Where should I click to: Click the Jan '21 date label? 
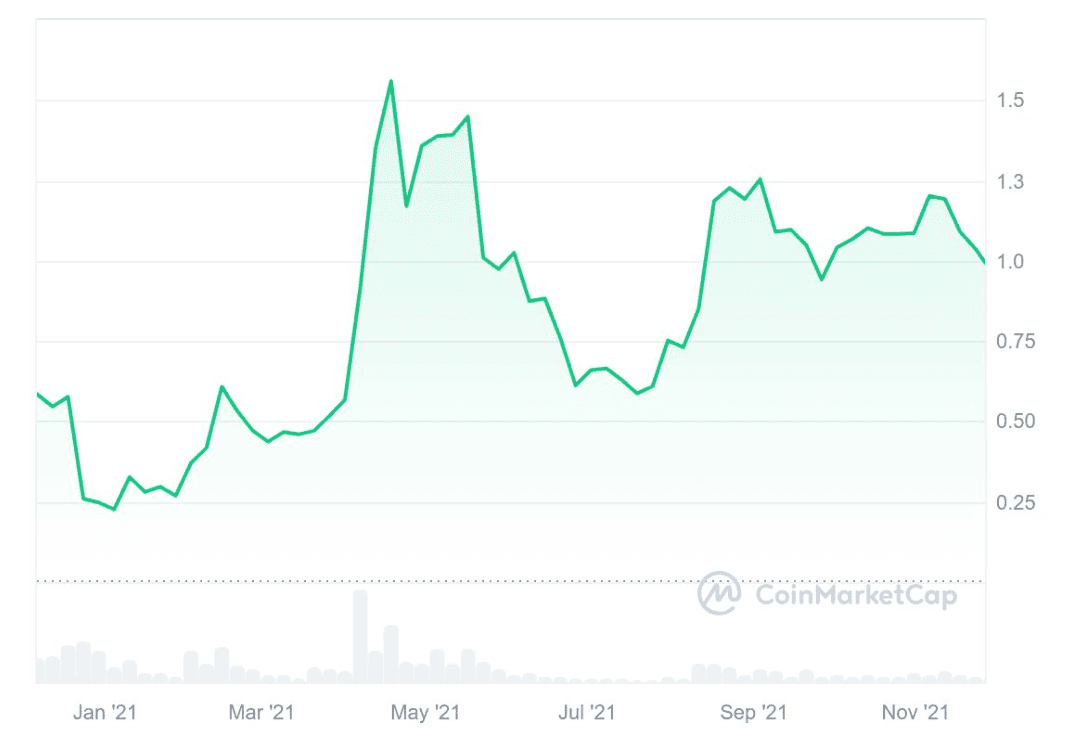point(104,712)
